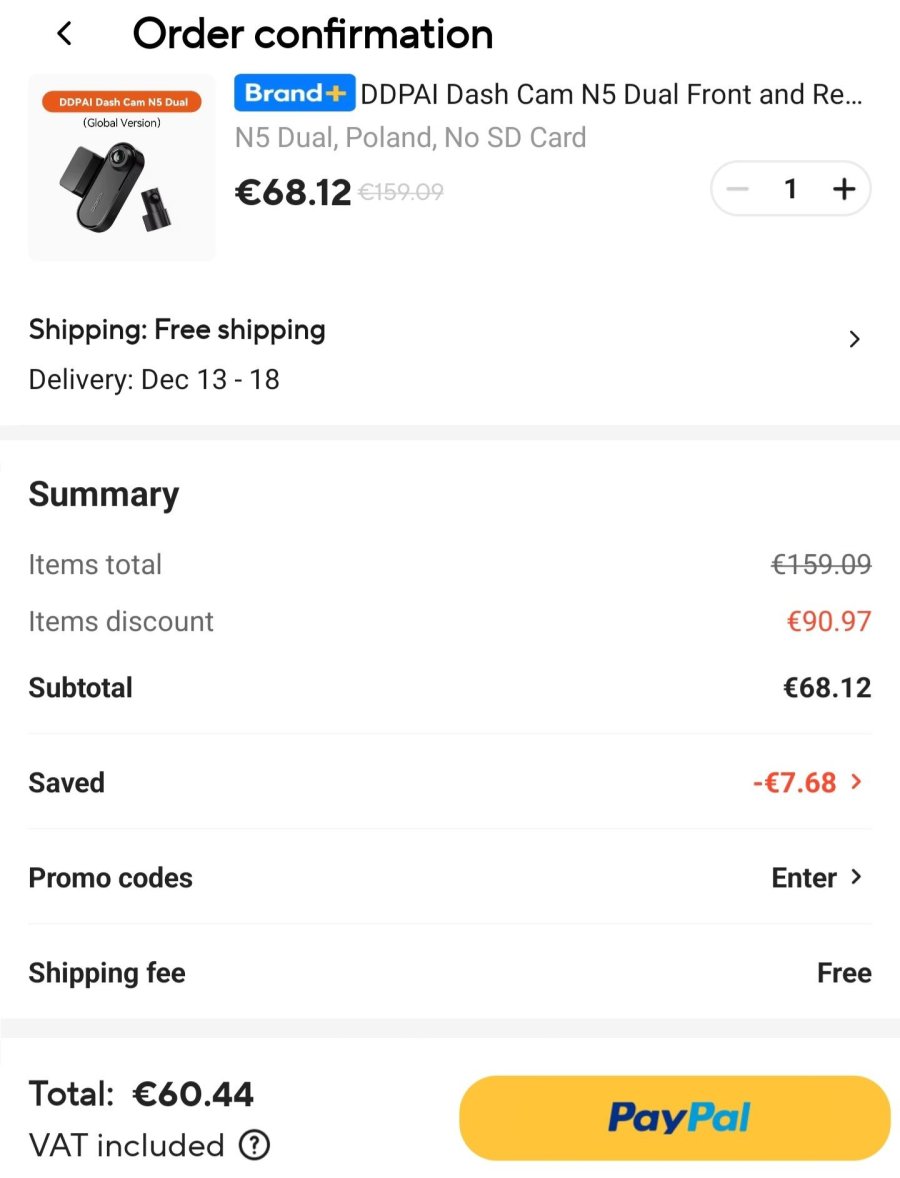Increase quantity with plus button
900x1178 pixels.
click(x=844, y=189)
